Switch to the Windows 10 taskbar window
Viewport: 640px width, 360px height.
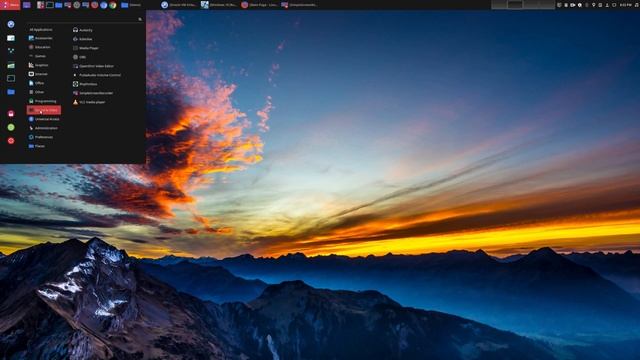point(219,5)
